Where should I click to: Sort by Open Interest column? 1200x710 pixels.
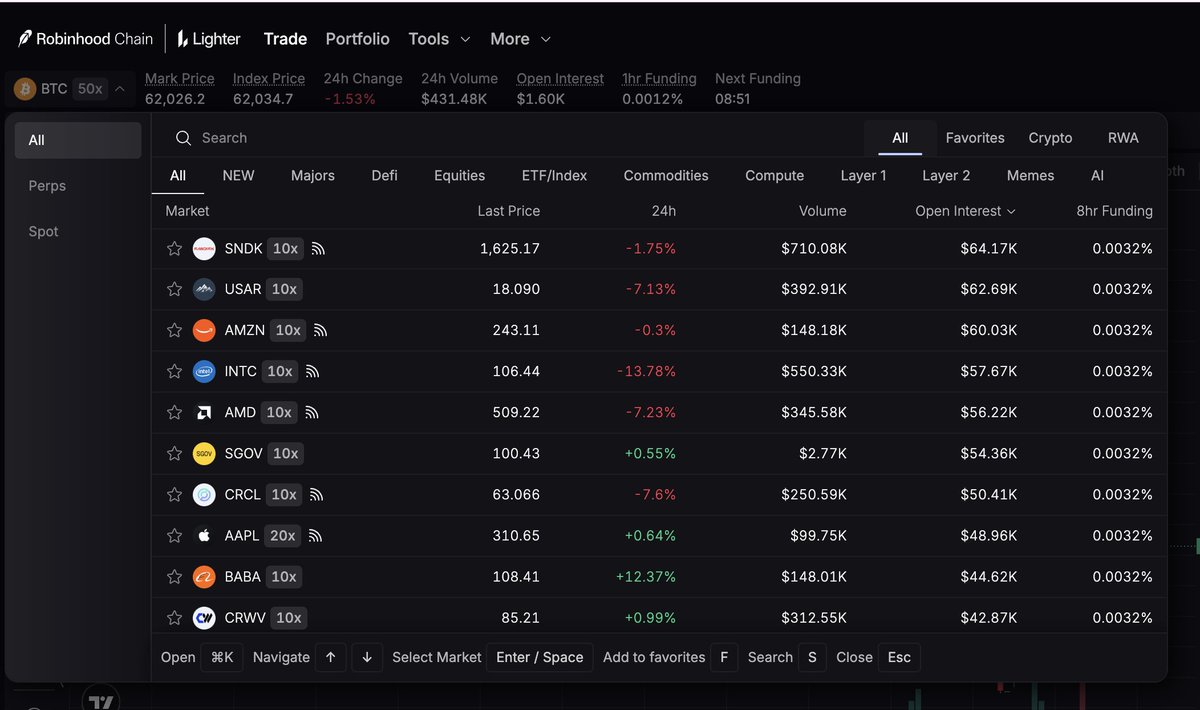coord(965,211)
